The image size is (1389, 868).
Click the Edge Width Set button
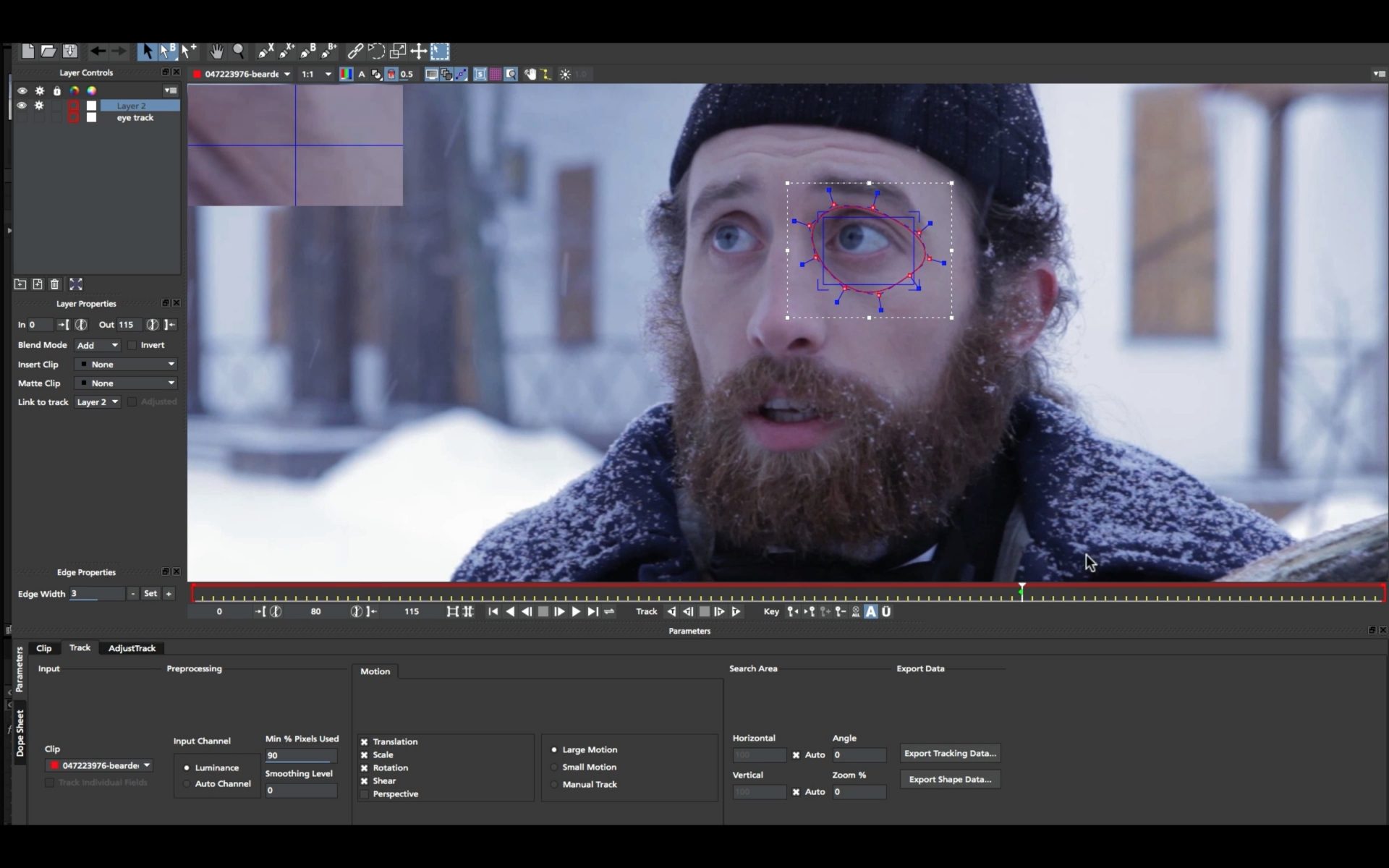coord(150,593)
